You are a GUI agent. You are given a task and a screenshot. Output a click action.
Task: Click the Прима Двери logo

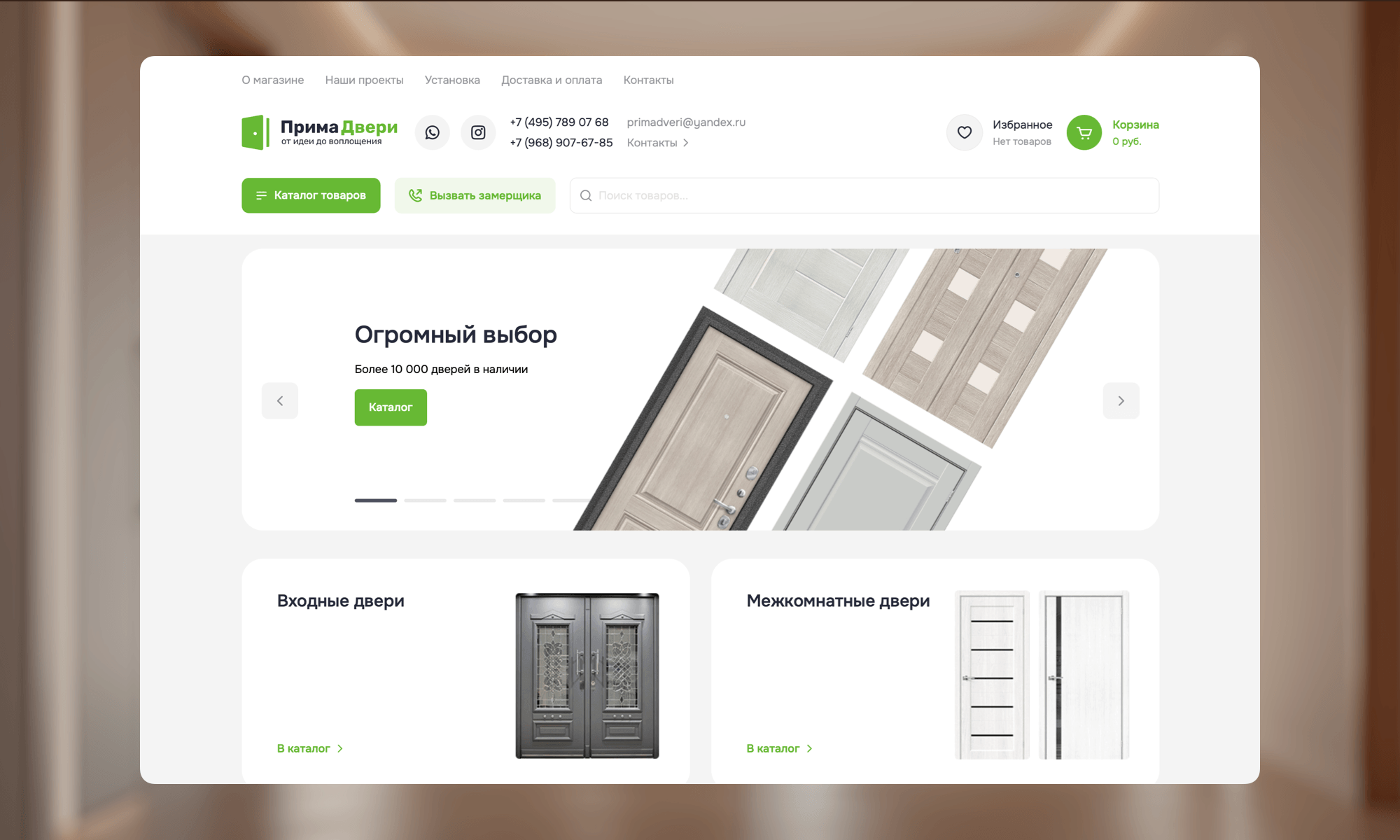[320, 132]
